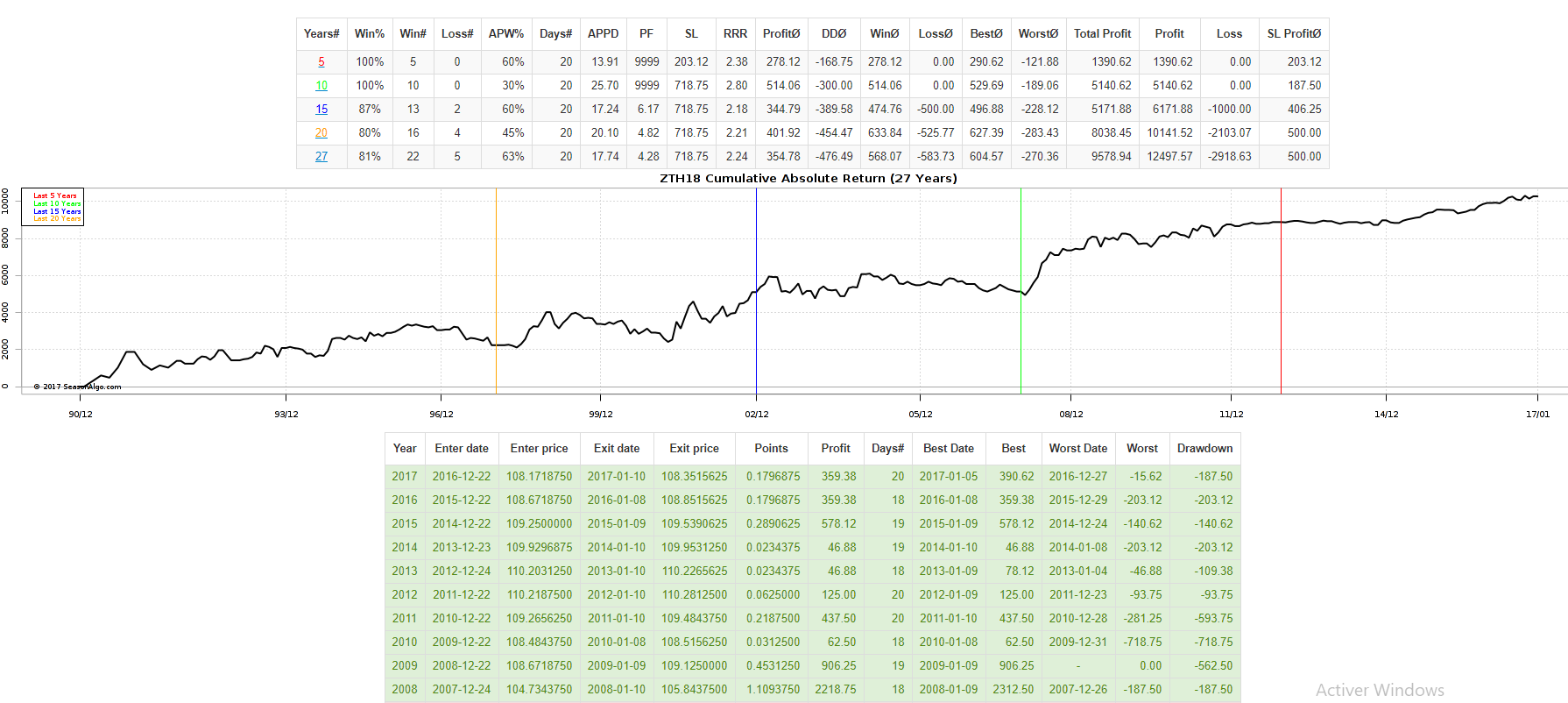Click the Exit price column header
The height and width of the screenshot is (703, 1568).
(694, 448)
